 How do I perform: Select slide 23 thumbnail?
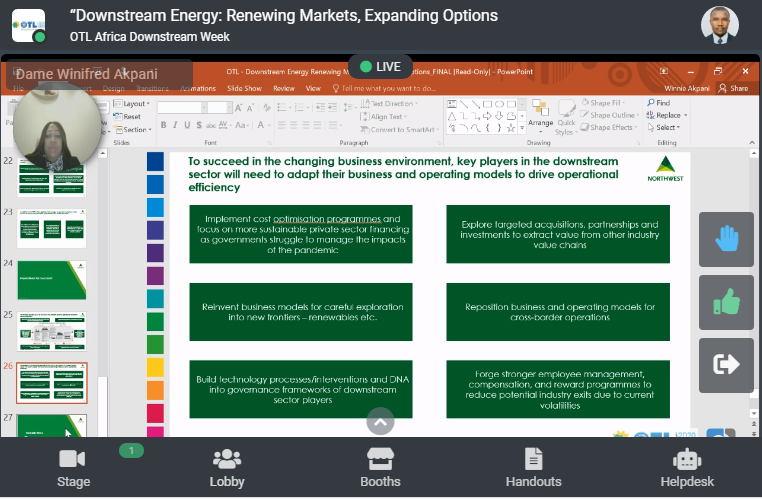[x=52, y=228]
